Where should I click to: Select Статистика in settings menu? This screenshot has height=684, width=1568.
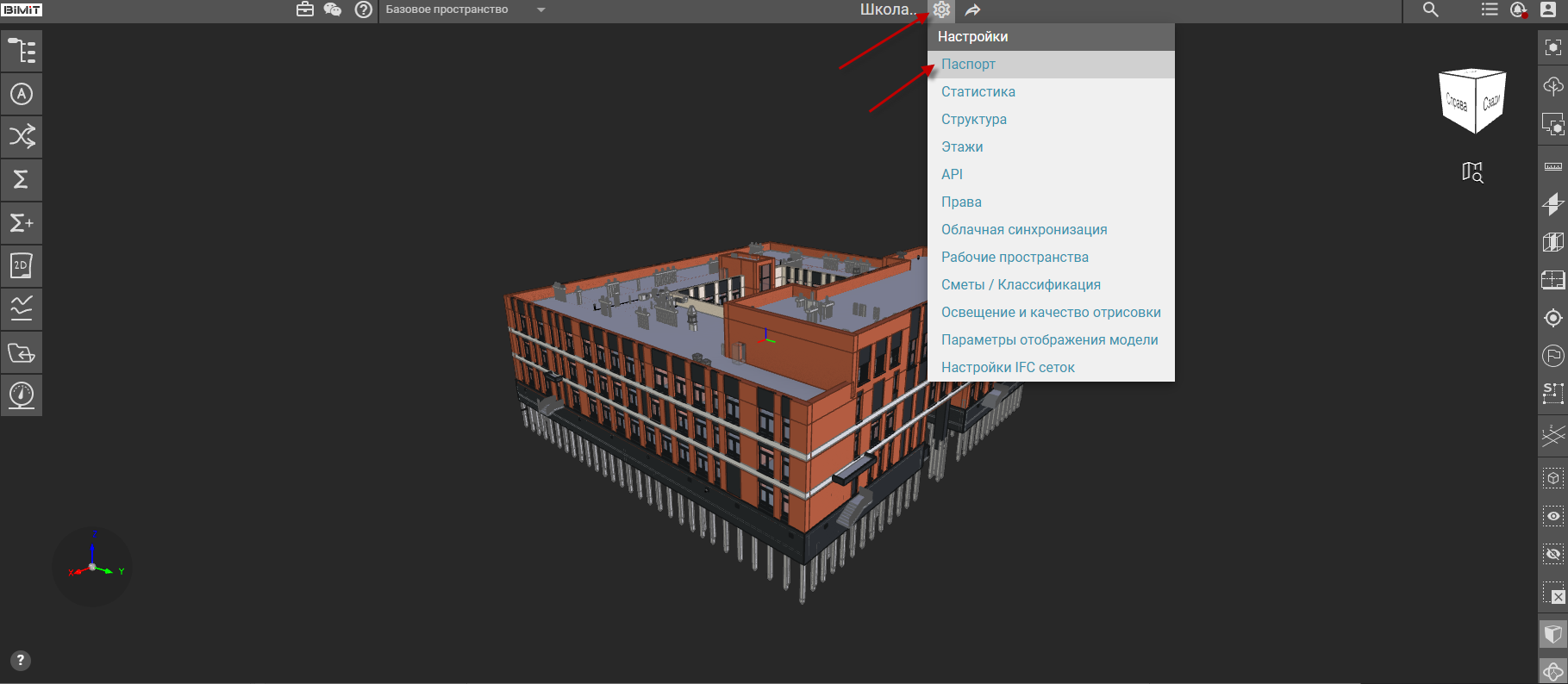click(x=1051, y=92)
